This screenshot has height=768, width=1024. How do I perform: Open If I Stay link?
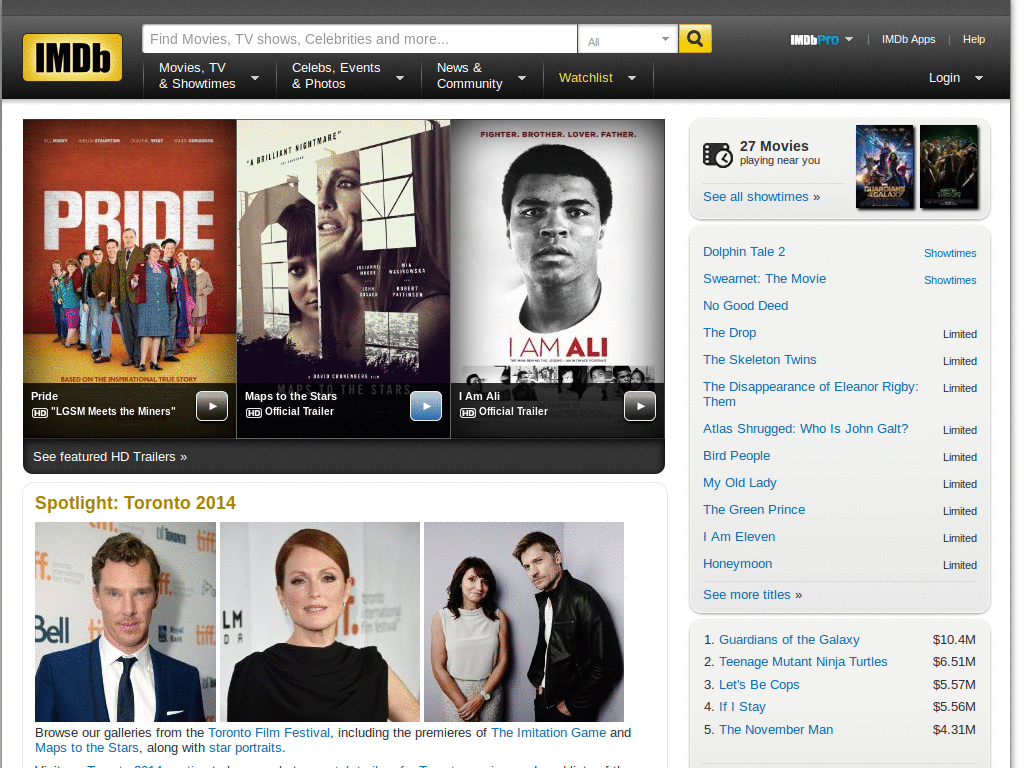click(742, 707)
